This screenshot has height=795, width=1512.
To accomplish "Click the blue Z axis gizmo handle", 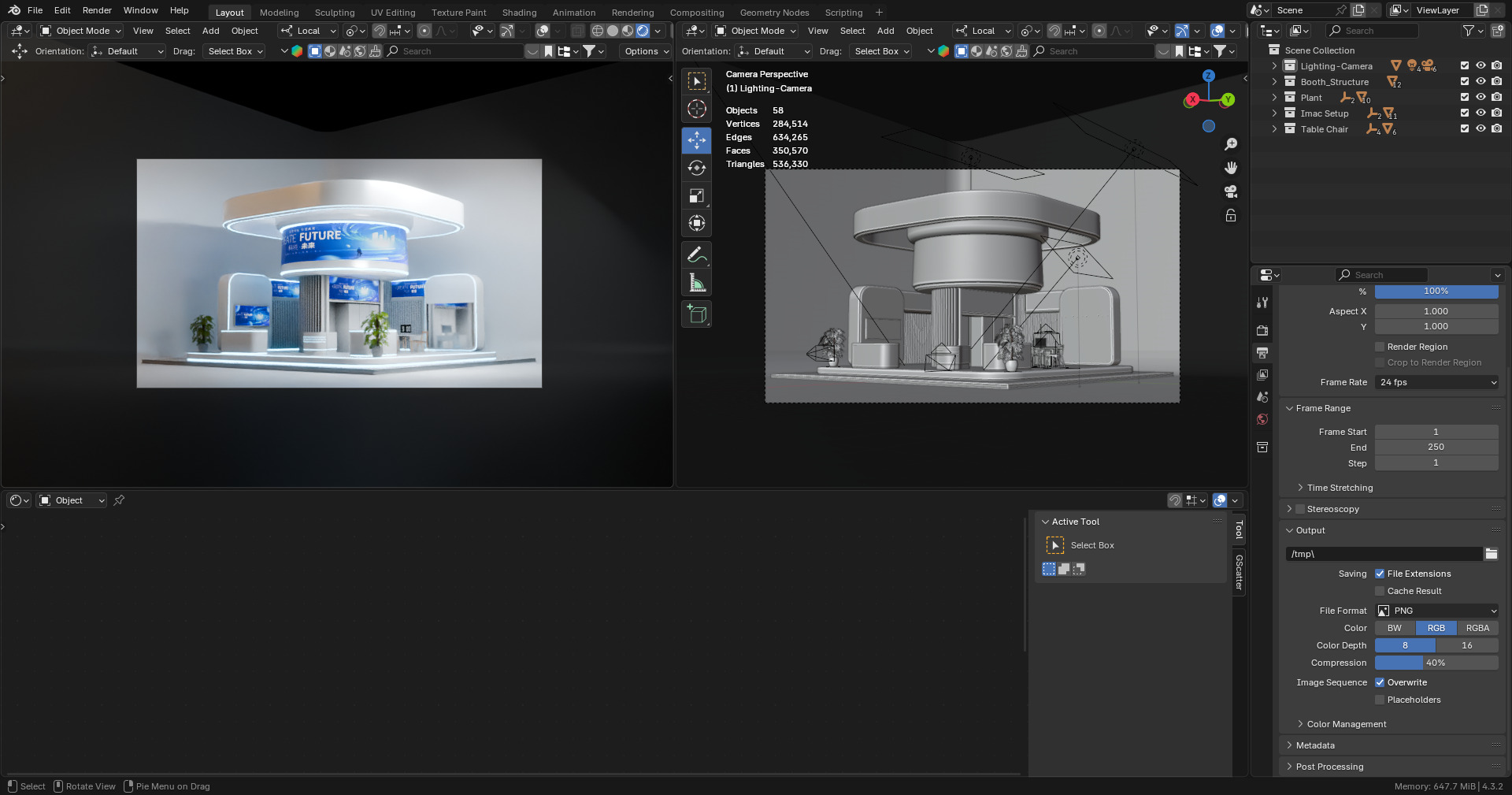I will click(x=1209, y=76).
